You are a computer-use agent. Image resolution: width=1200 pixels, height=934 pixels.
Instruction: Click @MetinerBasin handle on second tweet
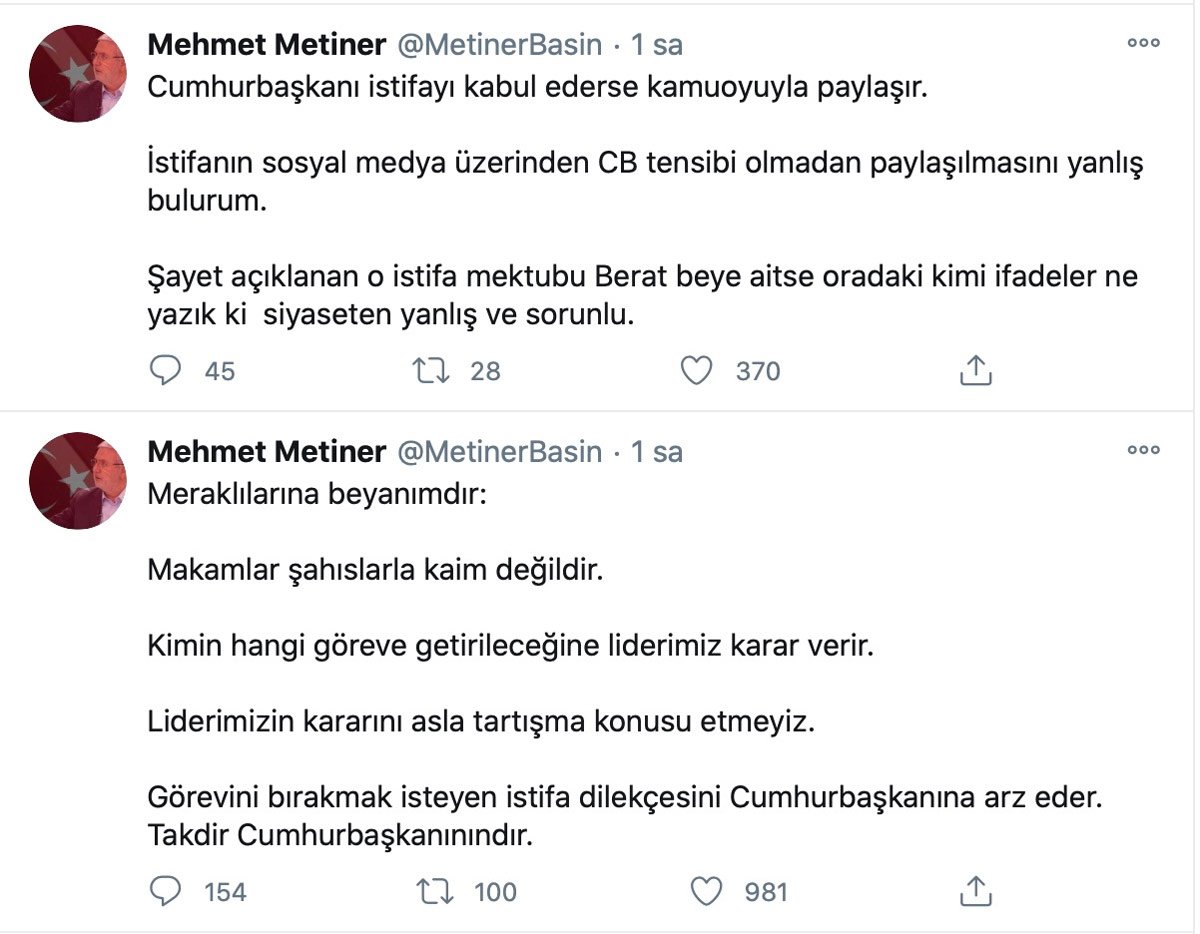[x=500, y=452]
